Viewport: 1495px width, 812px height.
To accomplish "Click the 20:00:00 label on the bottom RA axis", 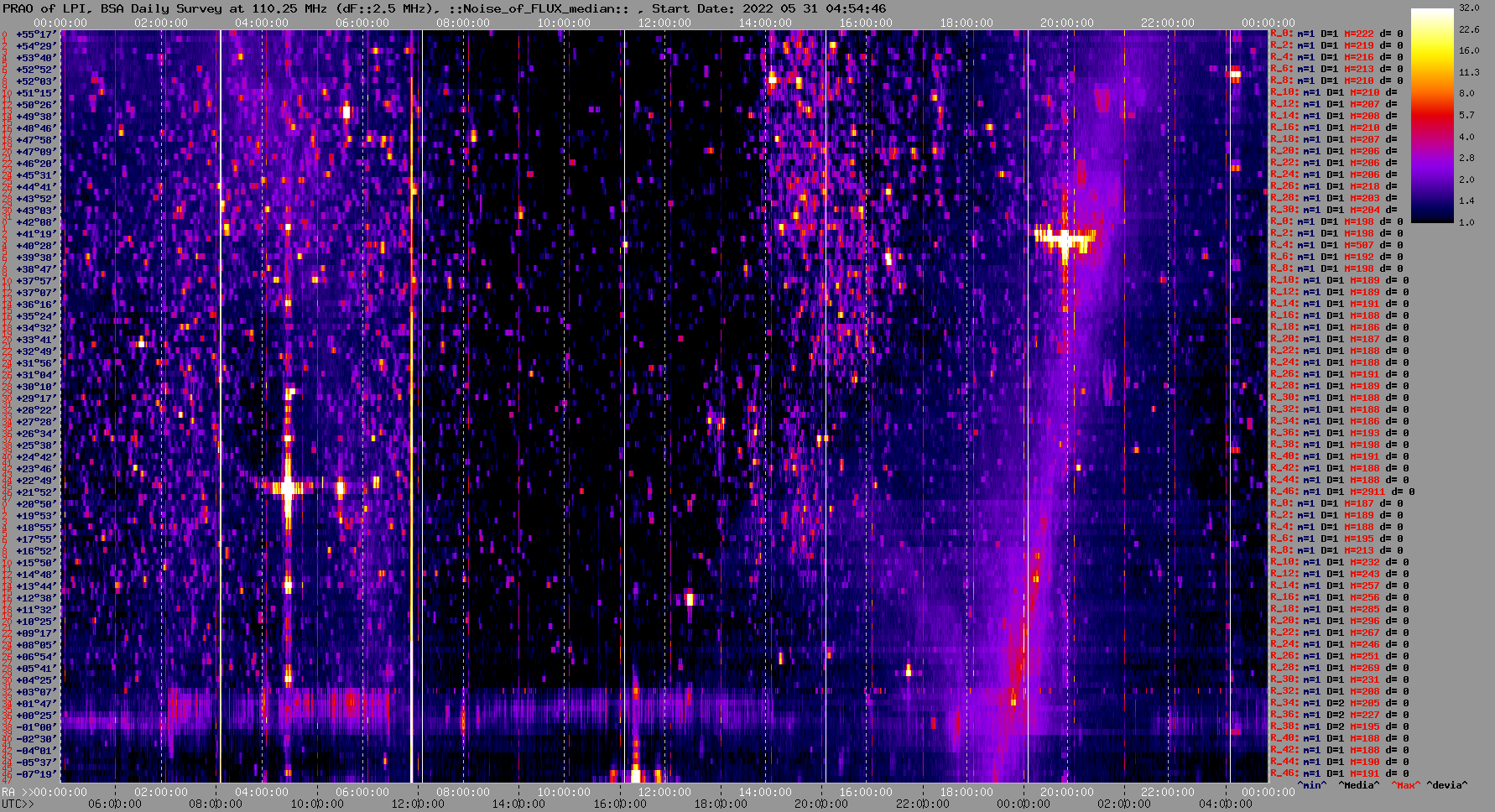I will pos(1067,792).
